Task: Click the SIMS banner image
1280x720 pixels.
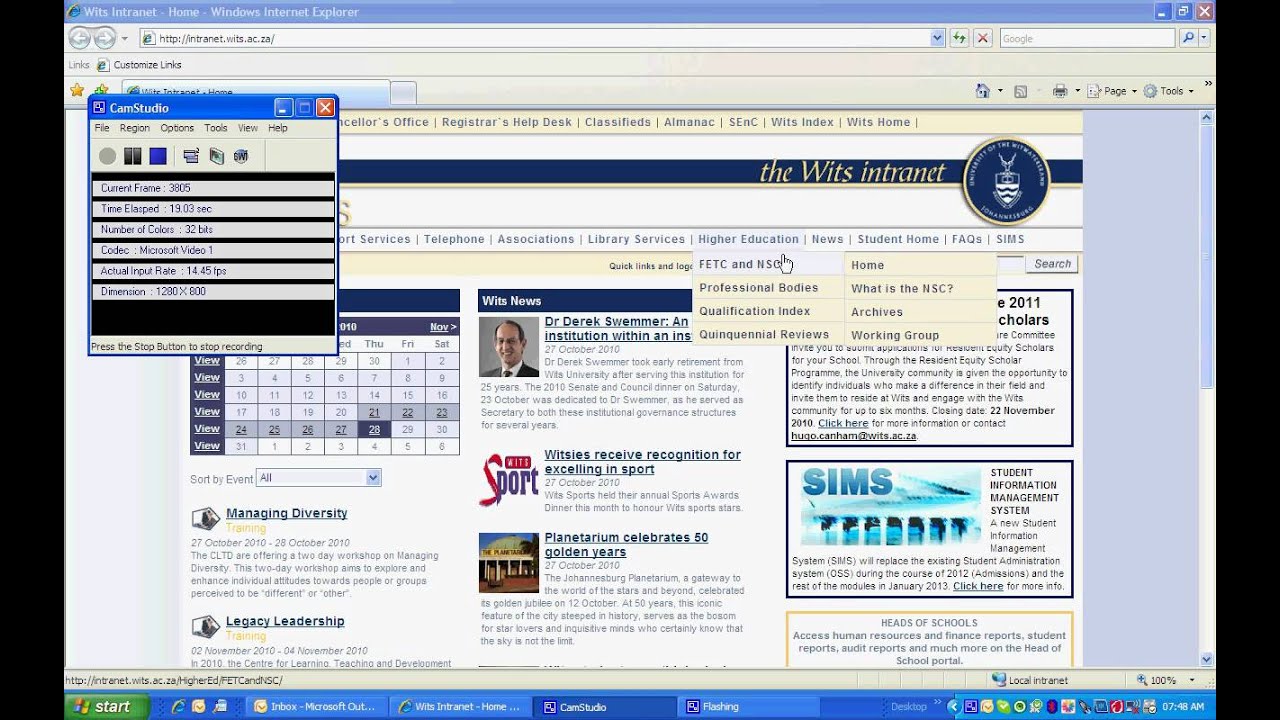Action: point(891,506)
